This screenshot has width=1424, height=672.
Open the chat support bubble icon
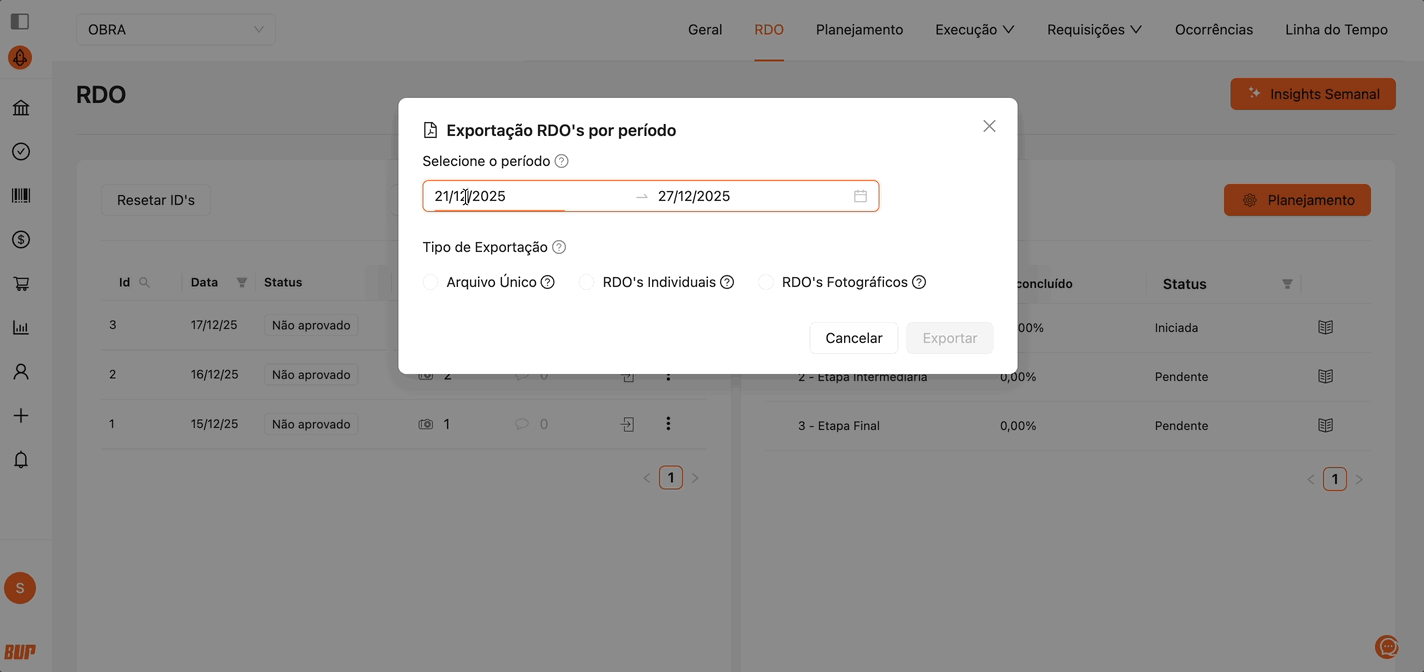(x=1386, y=647)
